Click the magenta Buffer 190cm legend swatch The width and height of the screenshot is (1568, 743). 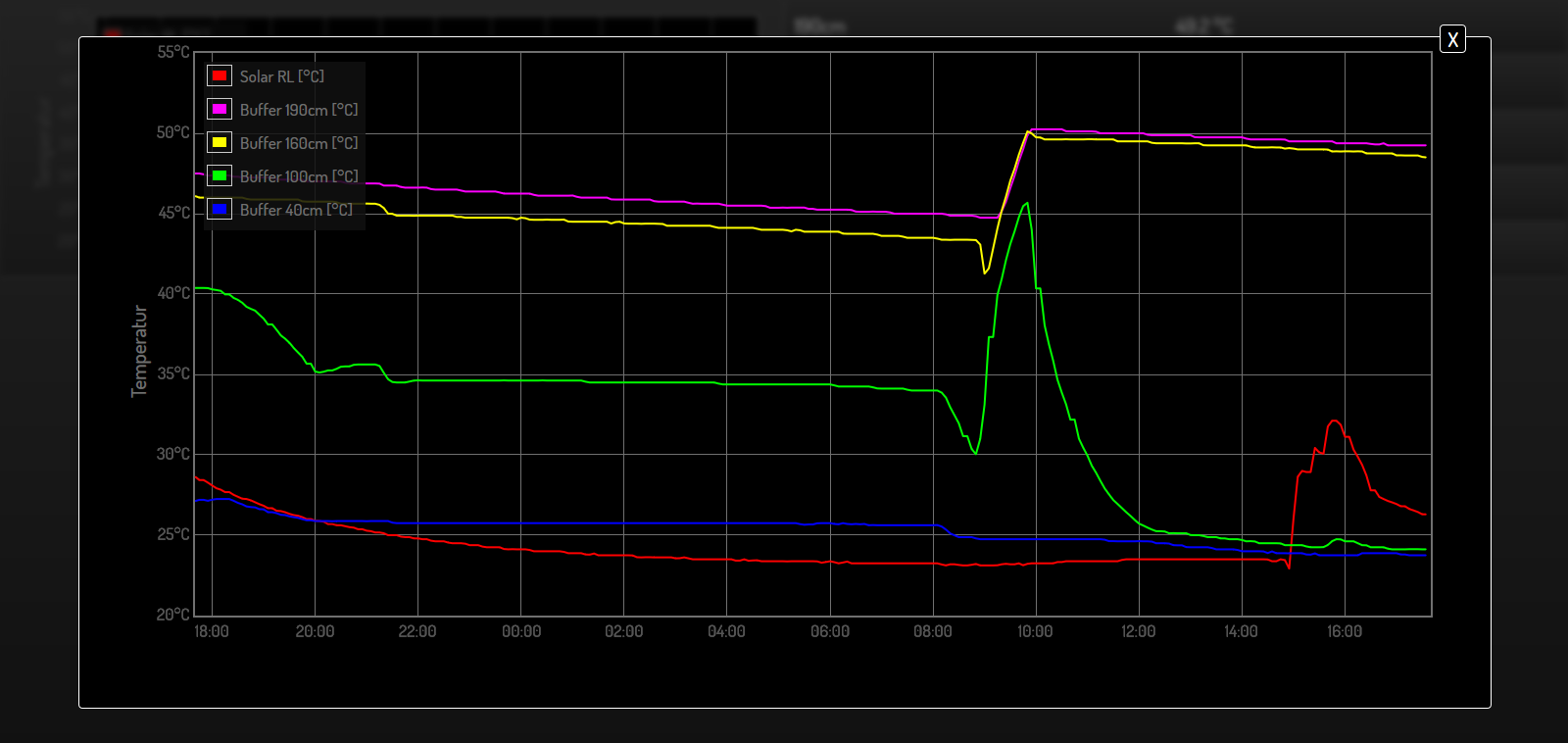[x=220, y=110]
